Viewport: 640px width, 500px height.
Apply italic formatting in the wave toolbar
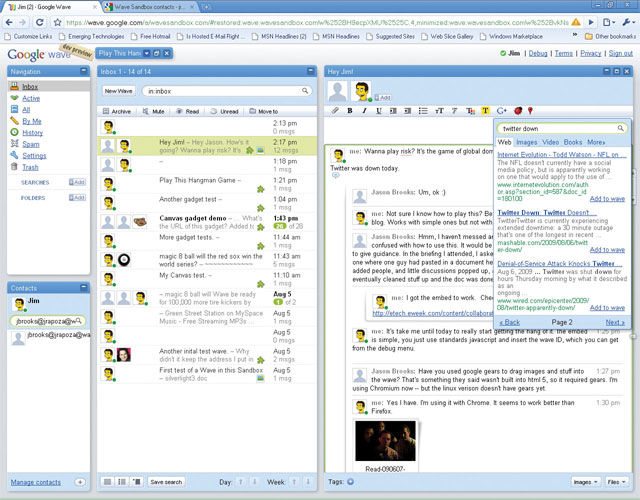coord(364,111)
